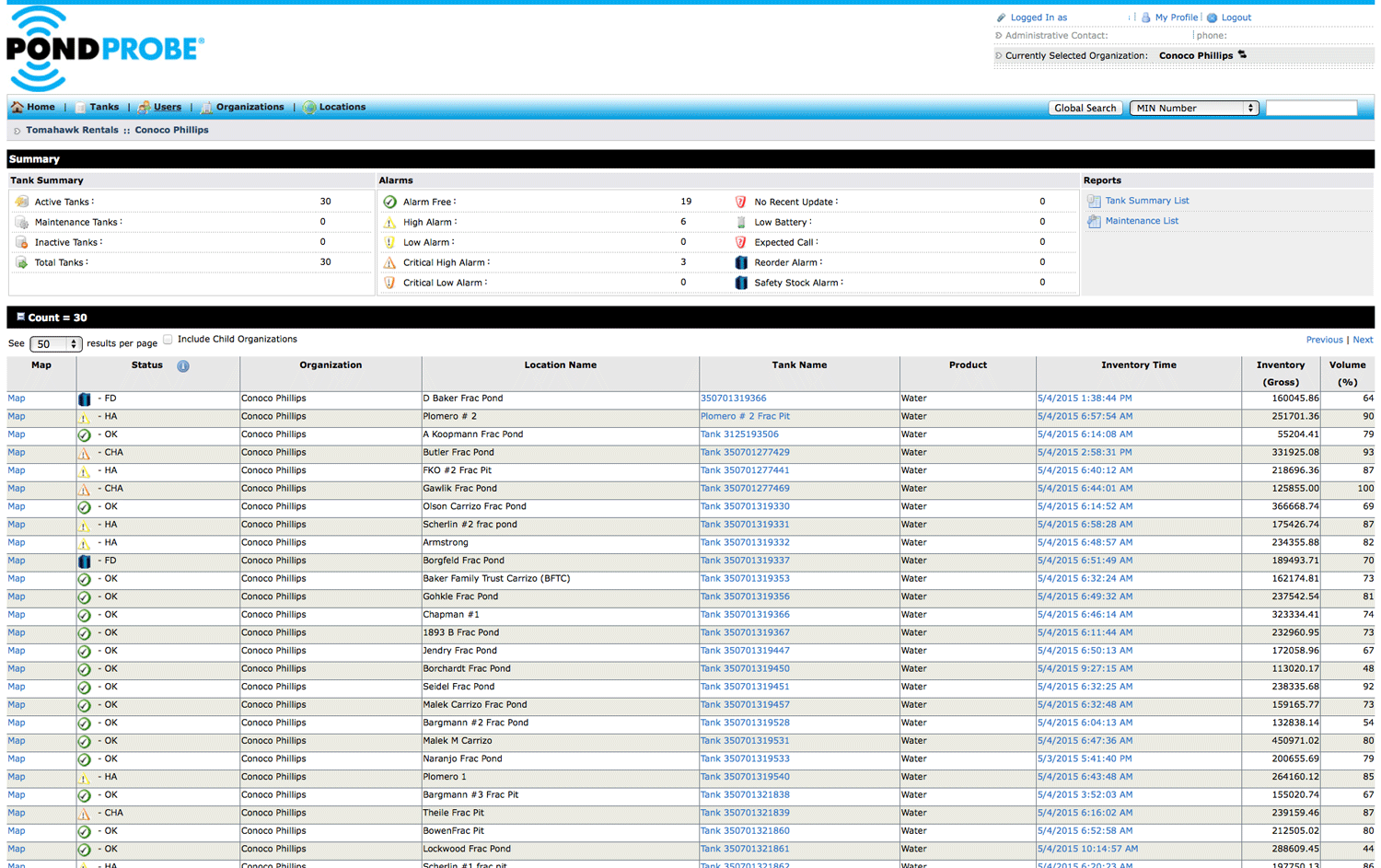The height and width of the screenshot is (868, 1381).
Task: Click the PondProbe logo
Action: [x=105, y=49]
